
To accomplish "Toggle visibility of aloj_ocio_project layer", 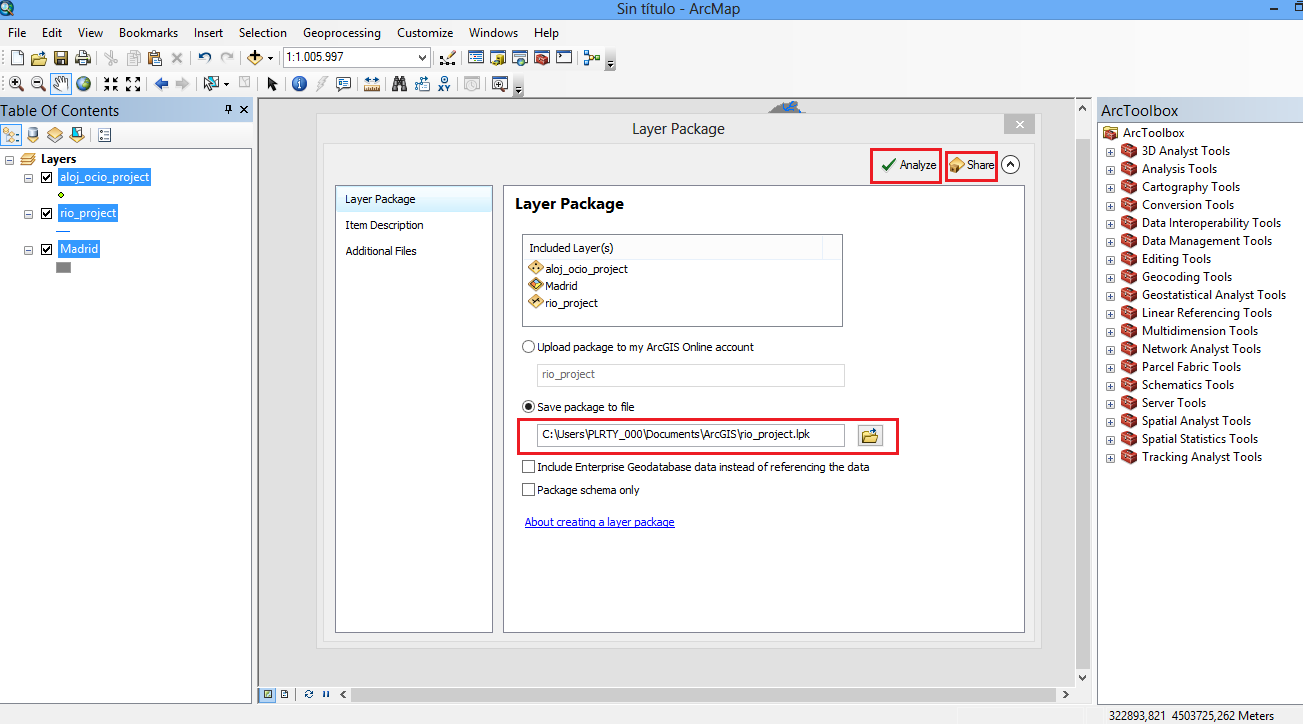I will coord(46,177).
